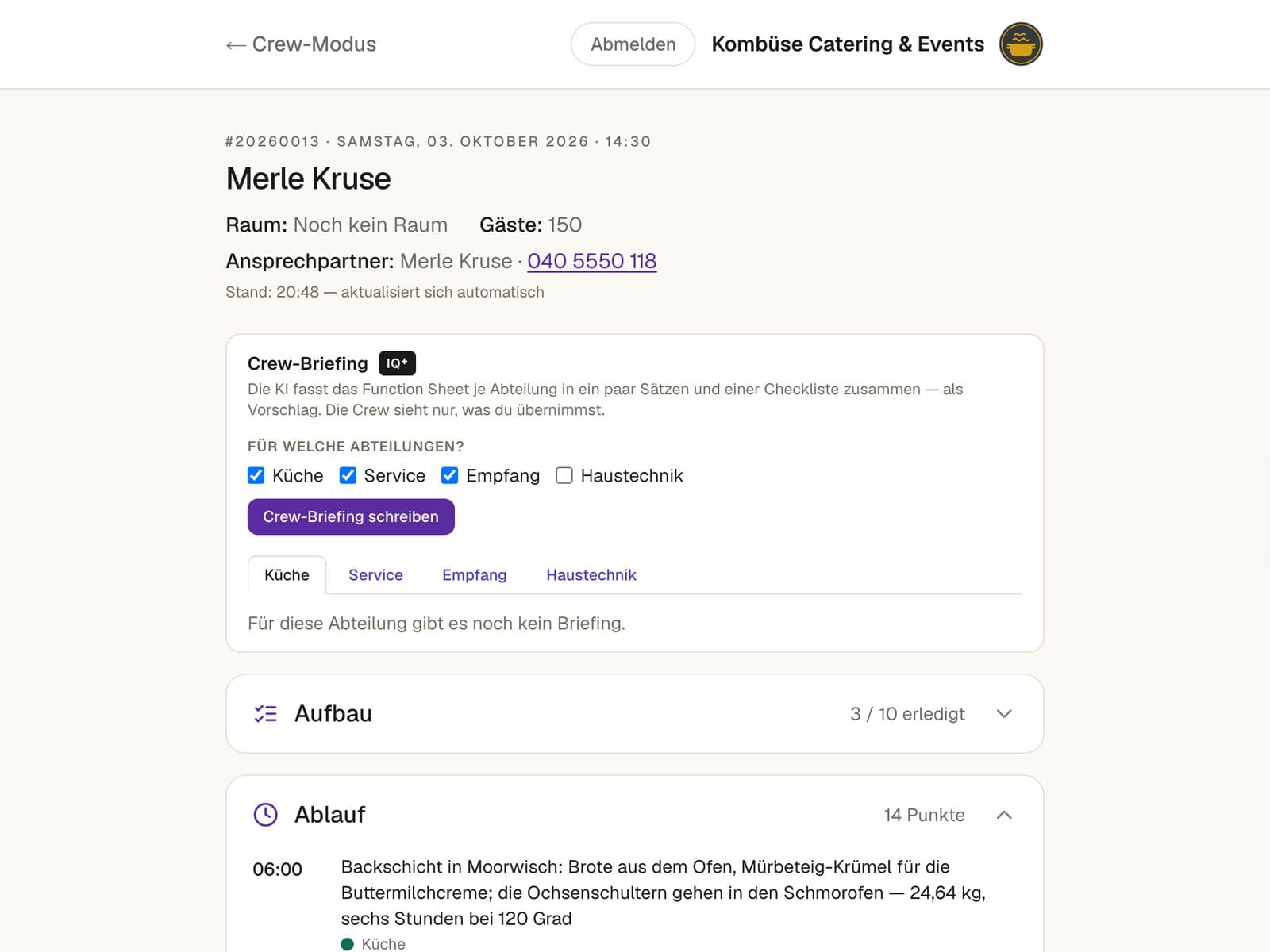Click the 'FÜR WELCHE ABTEILUNGEN?' label
The height and width of the screenshot is (952, 1270).
click(356, 447)
